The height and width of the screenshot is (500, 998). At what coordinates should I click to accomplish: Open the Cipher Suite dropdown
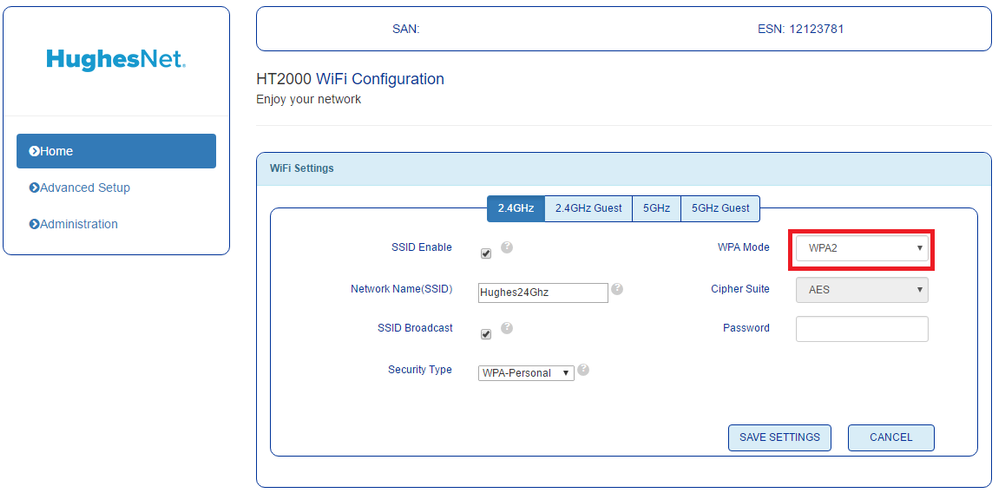click(x=862, y=289)
